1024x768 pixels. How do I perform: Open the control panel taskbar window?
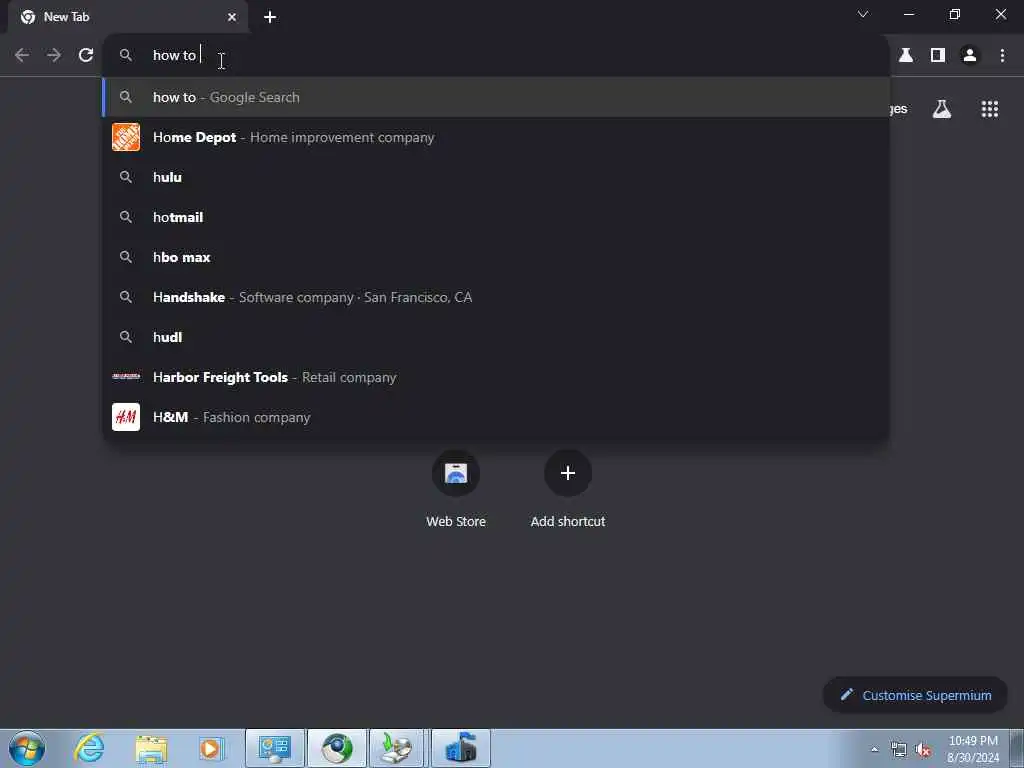point(275,748)
